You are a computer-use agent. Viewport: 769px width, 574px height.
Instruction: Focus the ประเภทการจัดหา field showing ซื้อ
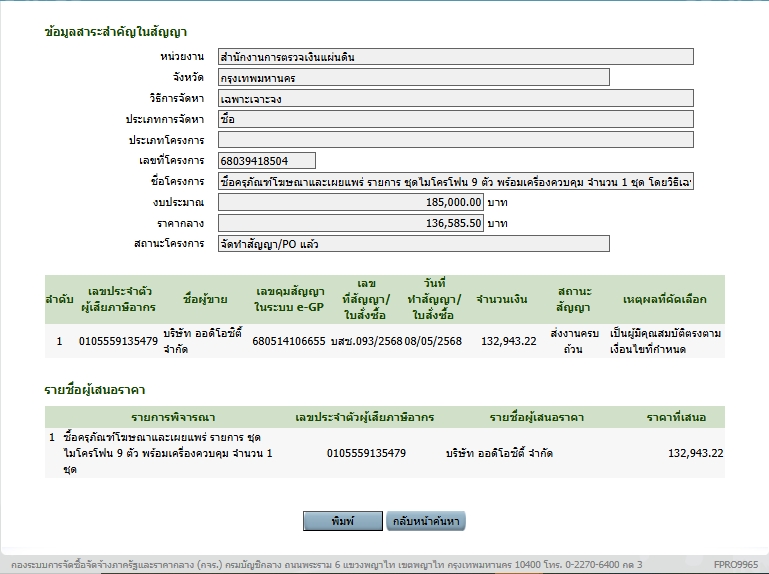coord(455,119)
